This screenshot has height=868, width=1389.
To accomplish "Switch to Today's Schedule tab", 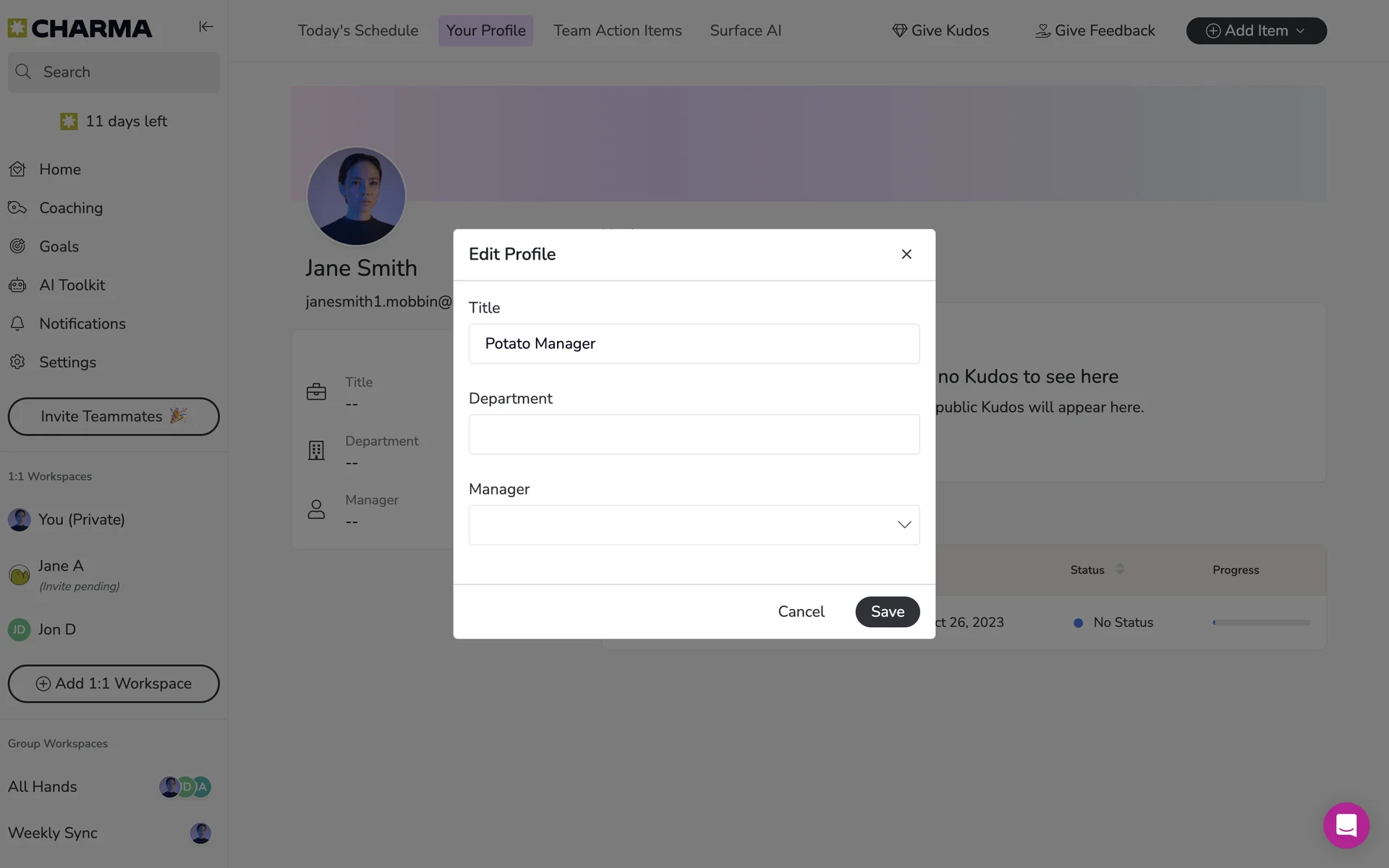I will [x=358, y=30].
